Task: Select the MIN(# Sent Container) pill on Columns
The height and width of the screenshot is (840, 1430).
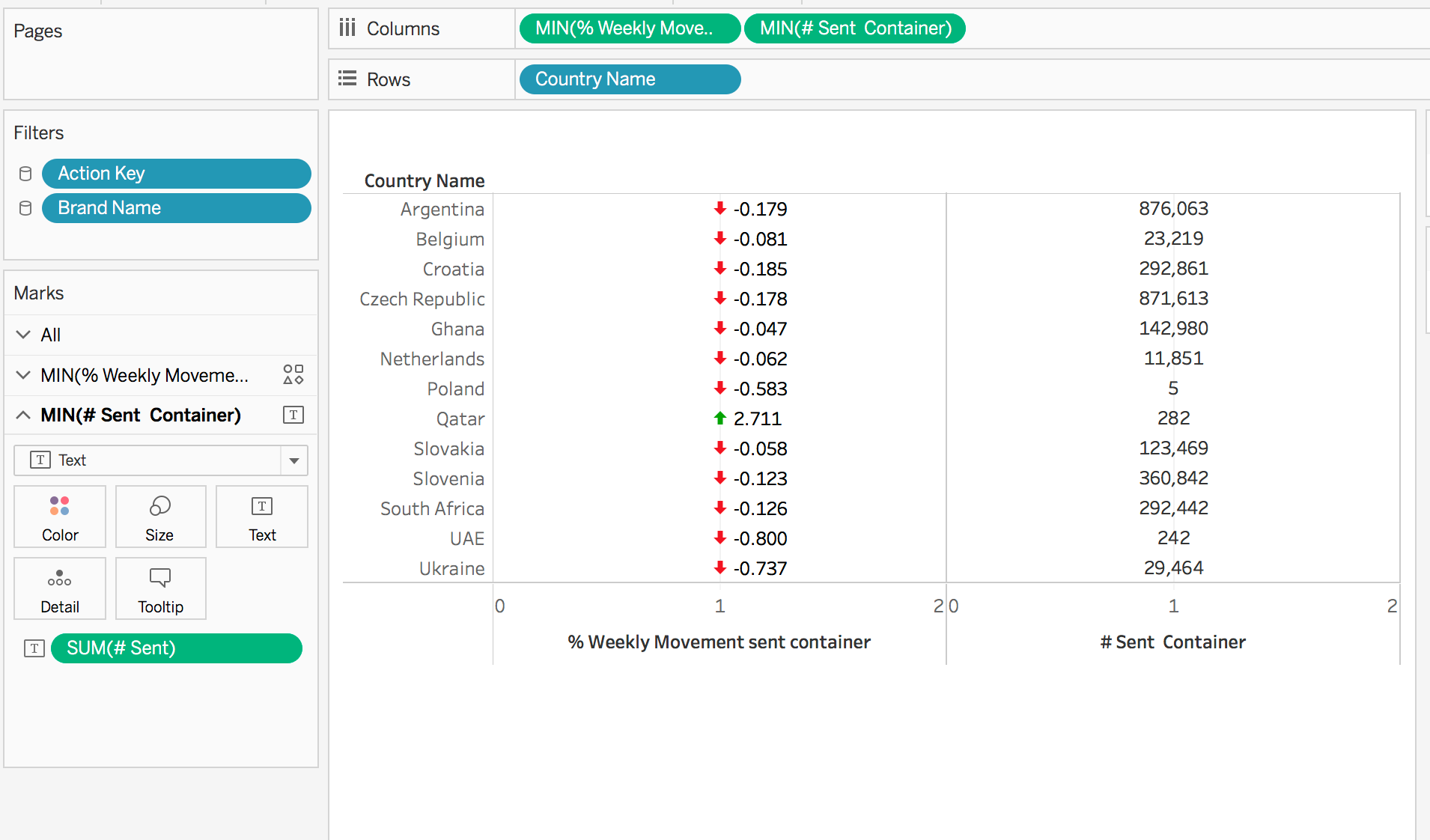Action: tap(854, 28)
